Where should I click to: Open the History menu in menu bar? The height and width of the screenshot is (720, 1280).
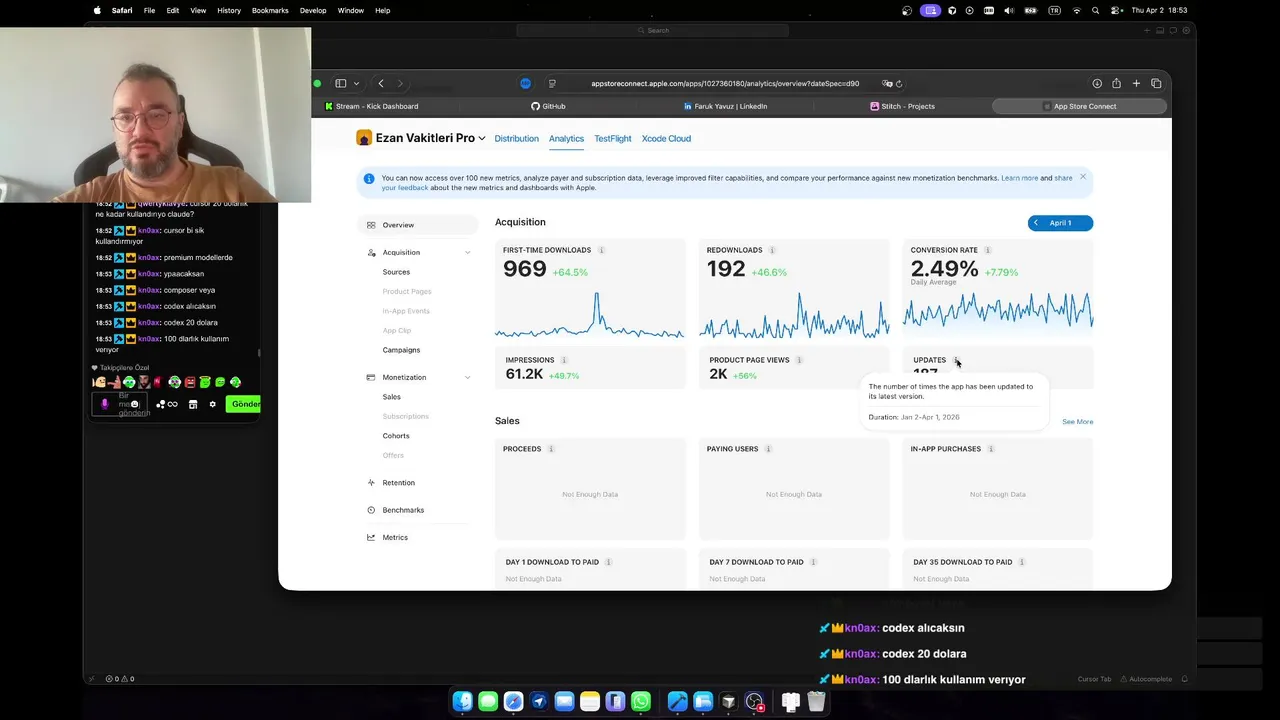[229, 10]
